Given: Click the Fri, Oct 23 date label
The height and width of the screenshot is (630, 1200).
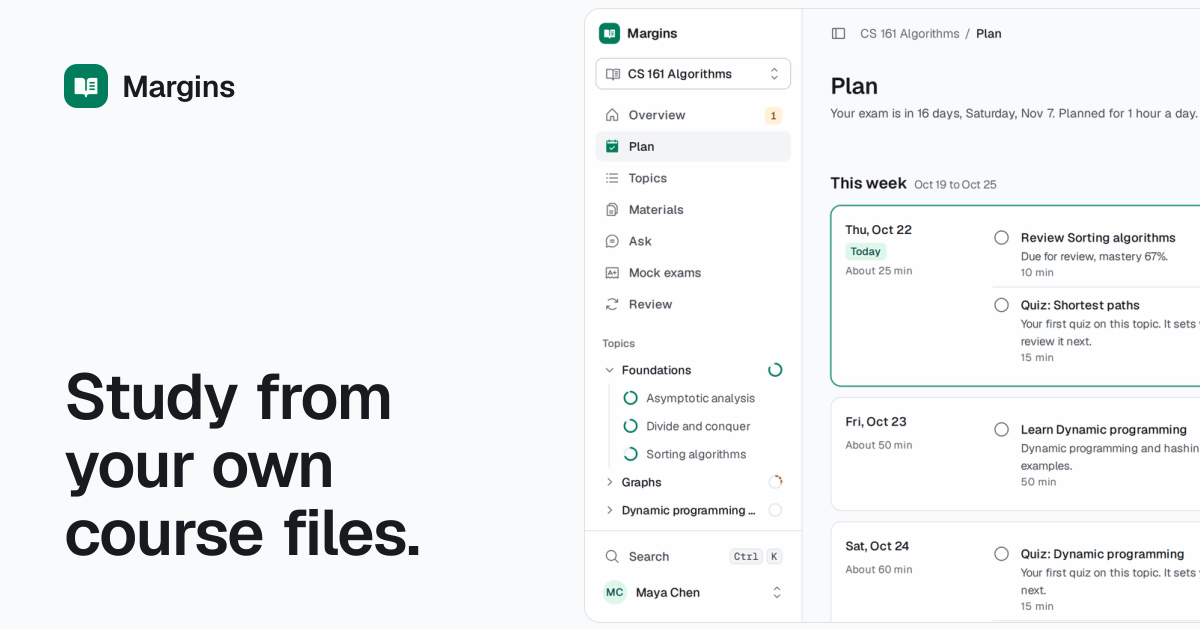Looking at the screenshot, I should [x=876, y=422].
